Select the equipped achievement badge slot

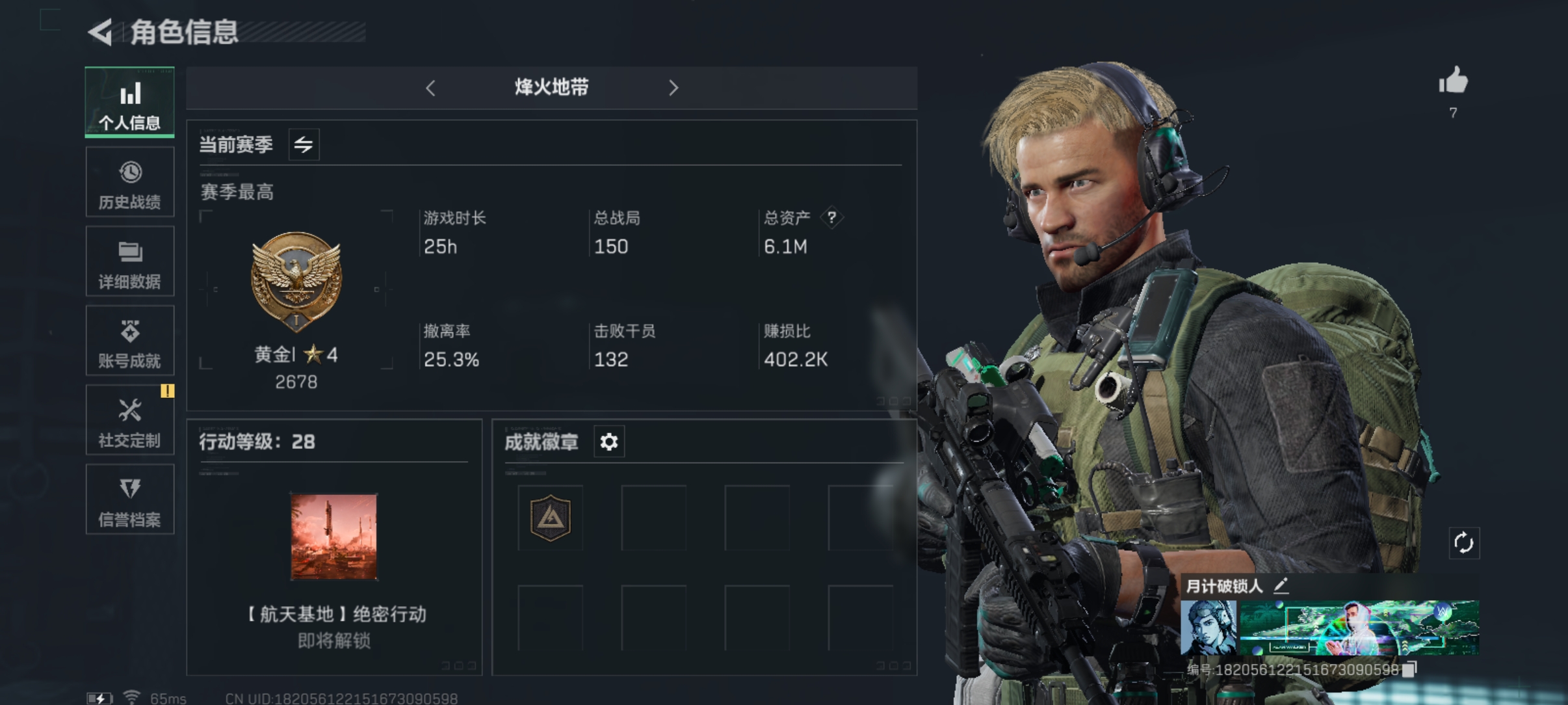point(551,518)
